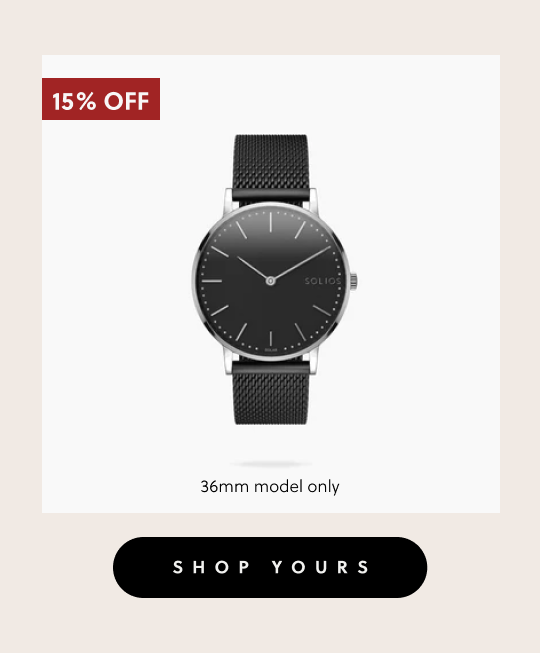Click the upper black mesh strap
This screenshot has height=653, width=540.
271,166
